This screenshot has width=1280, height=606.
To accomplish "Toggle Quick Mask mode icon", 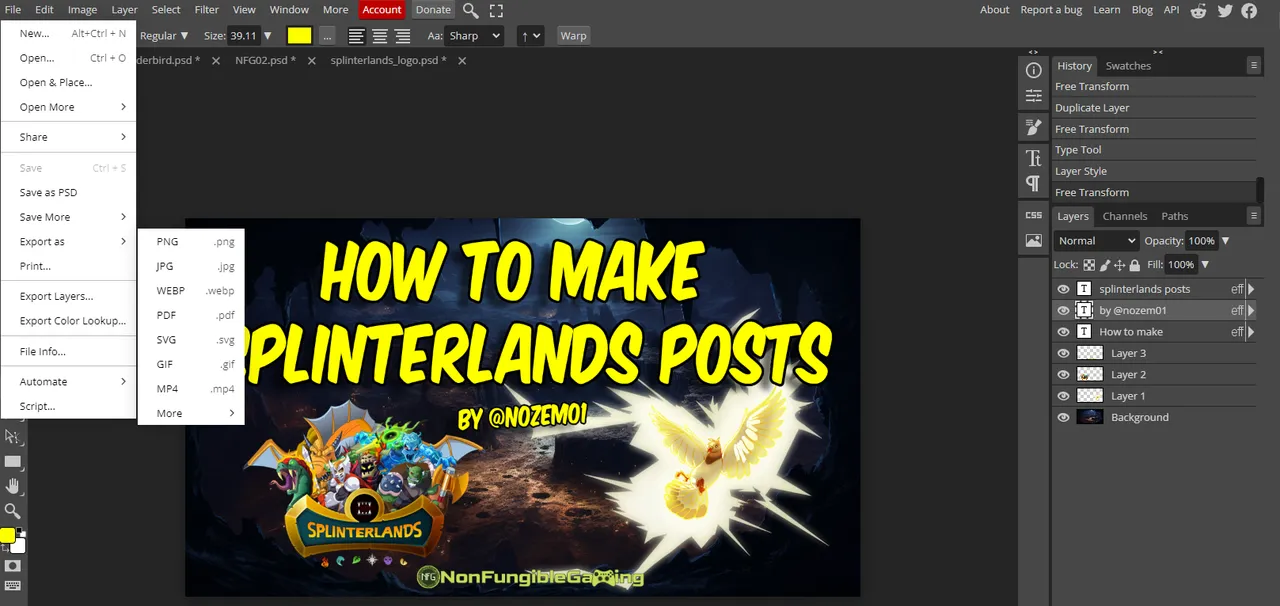I will coord(12,566).
